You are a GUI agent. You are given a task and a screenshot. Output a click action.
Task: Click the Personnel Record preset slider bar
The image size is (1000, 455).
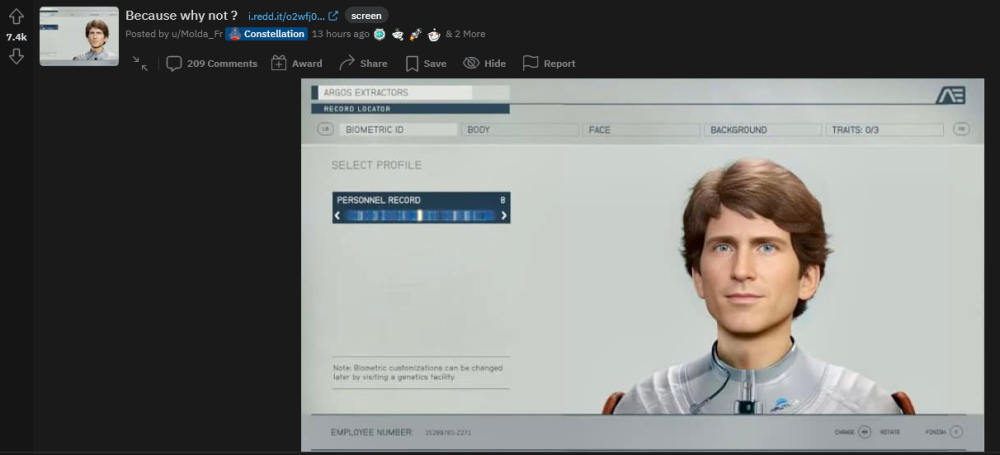coord(420,215)
